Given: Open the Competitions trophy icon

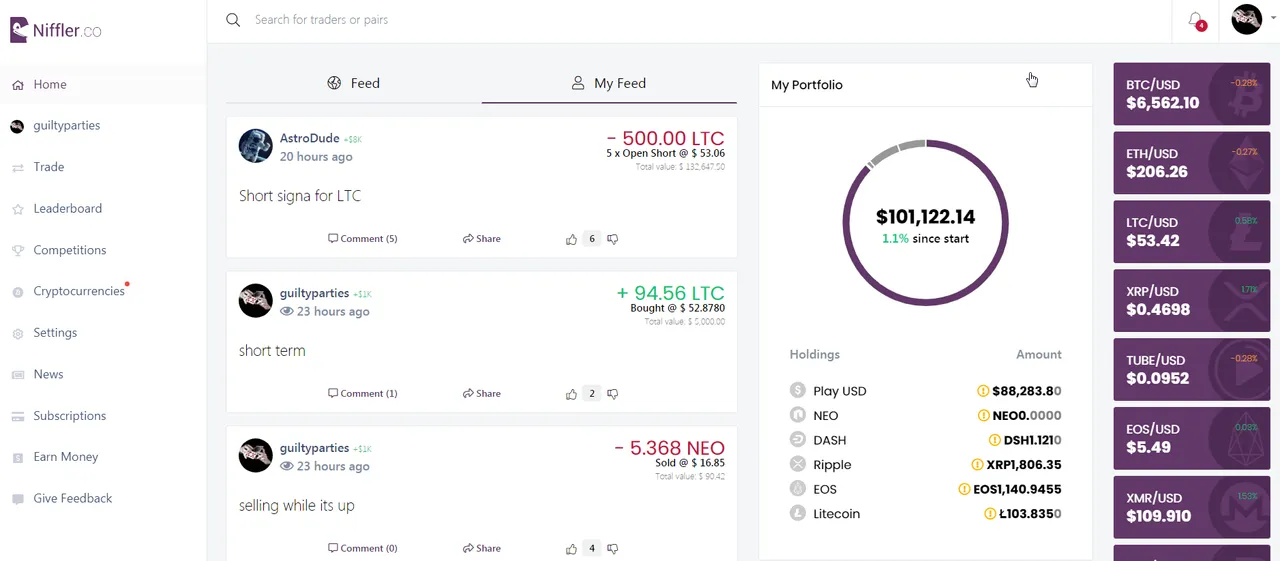Looking at the screenshot, I should [17, 251].
